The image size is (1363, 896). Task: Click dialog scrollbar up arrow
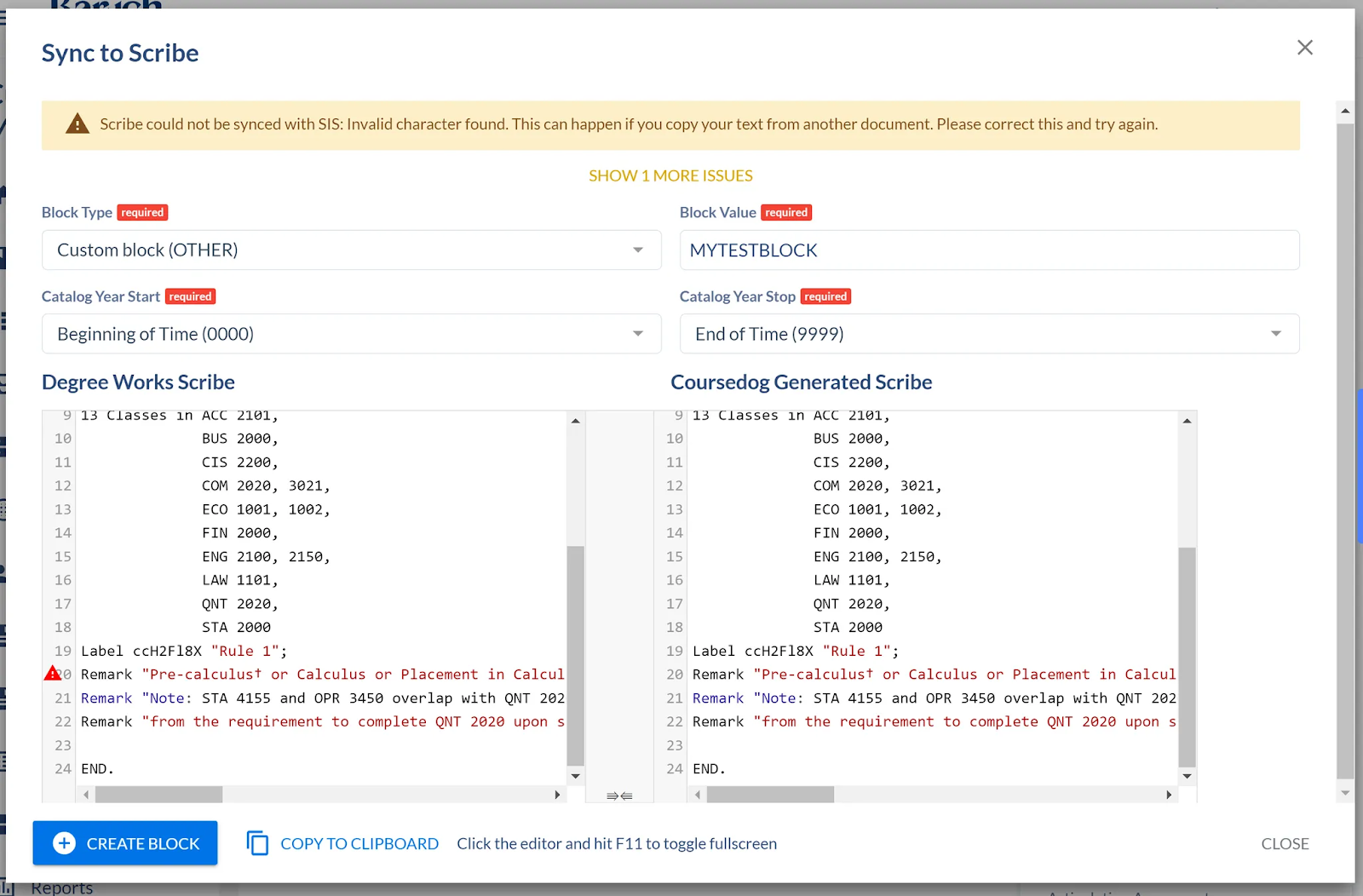(x=1345, y=111)
